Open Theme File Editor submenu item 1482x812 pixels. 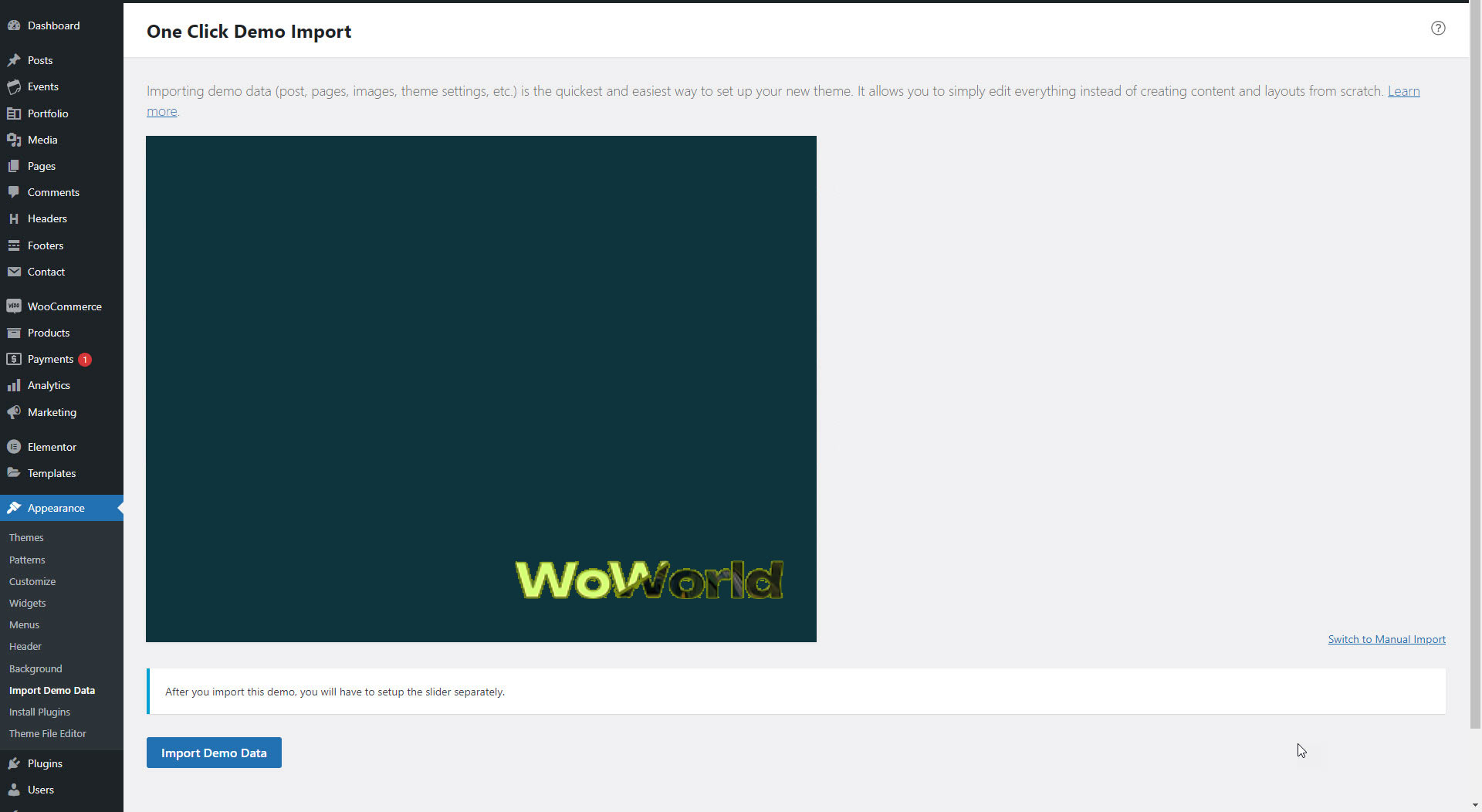(48, 733)
